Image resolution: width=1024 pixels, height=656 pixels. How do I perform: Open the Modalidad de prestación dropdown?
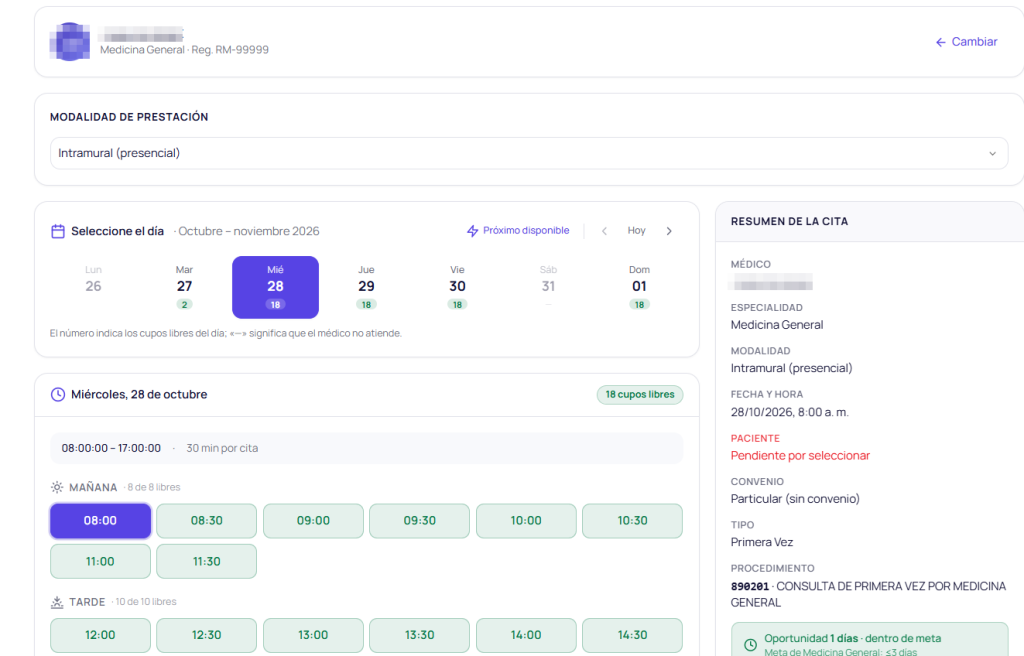point(529,153)
